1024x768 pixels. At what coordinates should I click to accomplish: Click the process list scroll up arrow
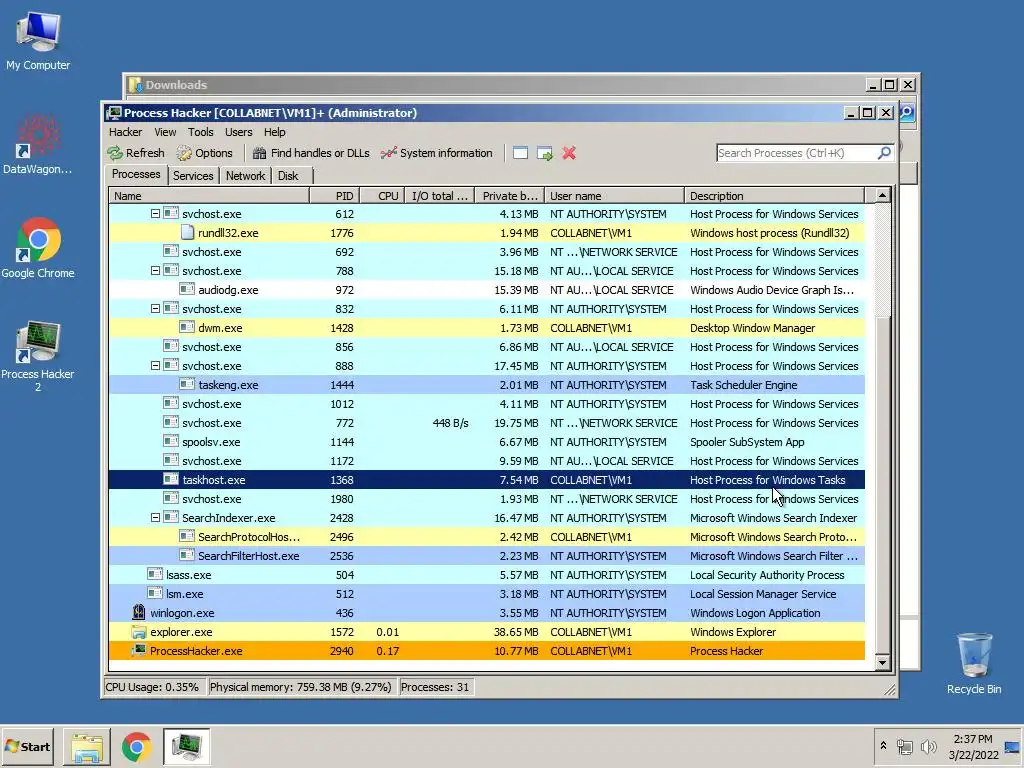(882, 195)
